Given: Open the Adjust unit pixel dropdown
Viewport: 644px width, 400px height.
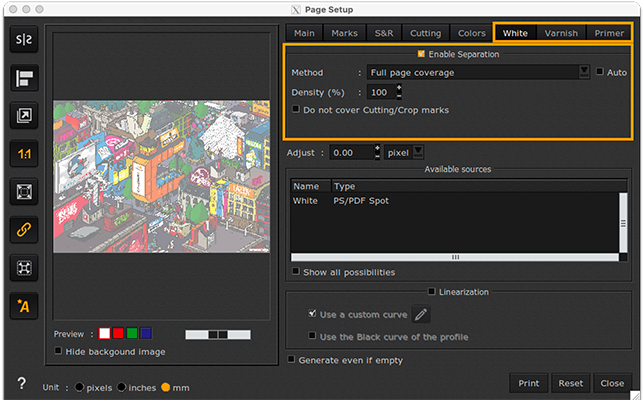Looking at the screenshot, I should [418, 153].
